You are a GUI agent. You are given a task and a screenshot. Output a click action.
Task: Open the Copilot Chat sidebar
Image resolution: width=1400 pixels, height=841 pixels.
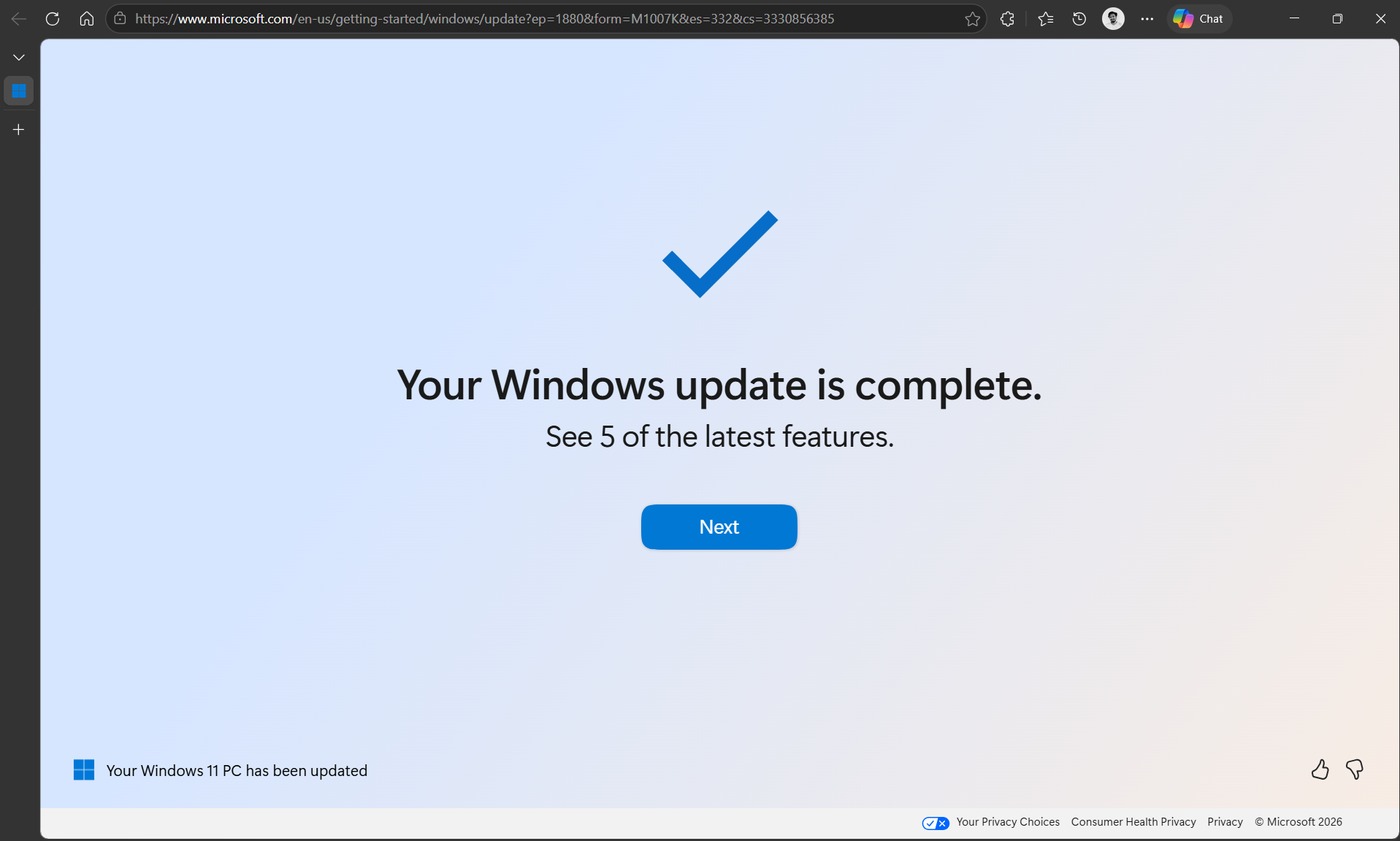(x=1198, y=18)
